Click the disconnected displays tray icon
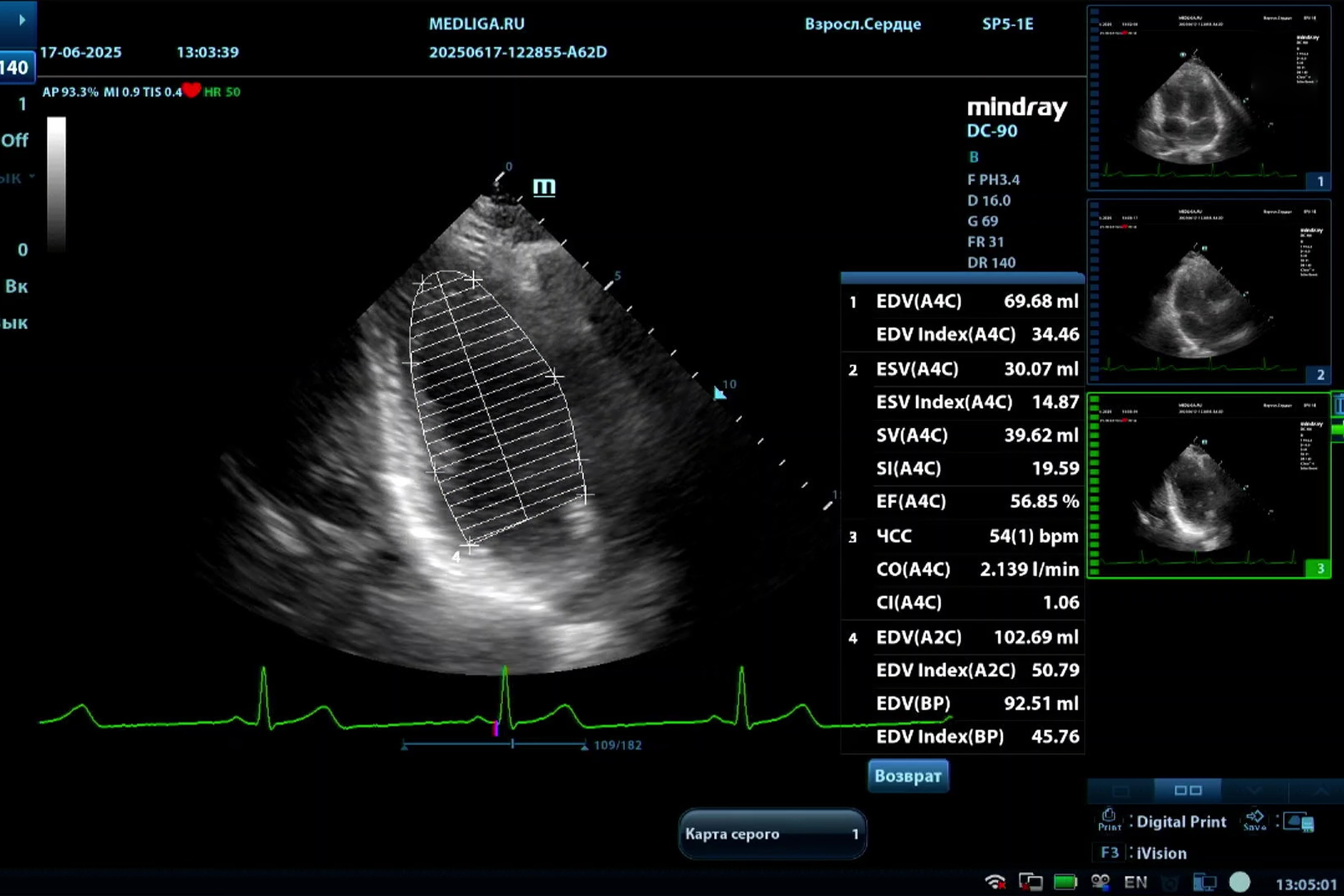Image resolution: width=1344 pixels, height=896 pixels. click(1030, 881)
